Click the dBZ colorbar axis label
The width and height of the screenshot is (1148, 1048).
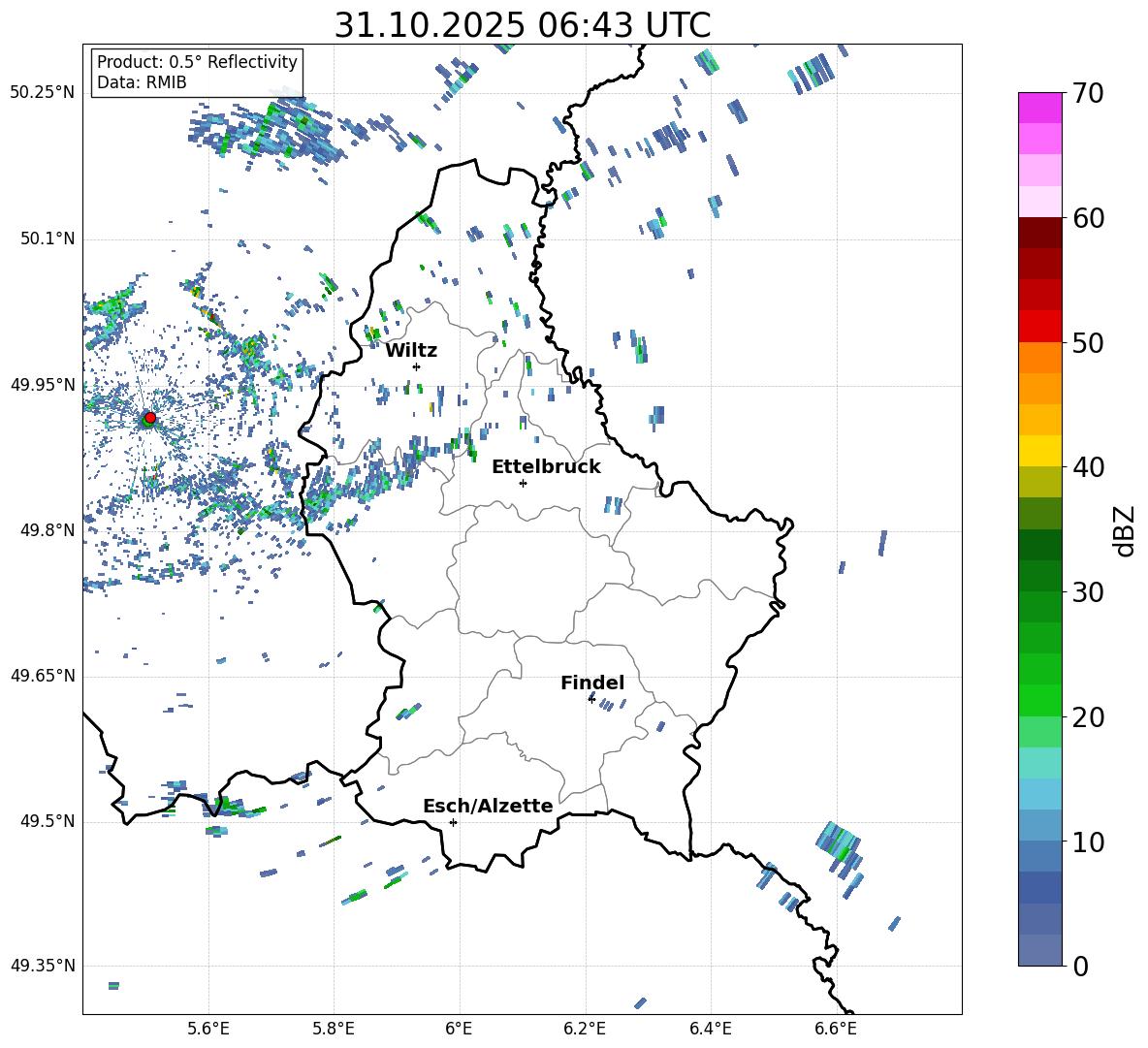pos(1125,529)
